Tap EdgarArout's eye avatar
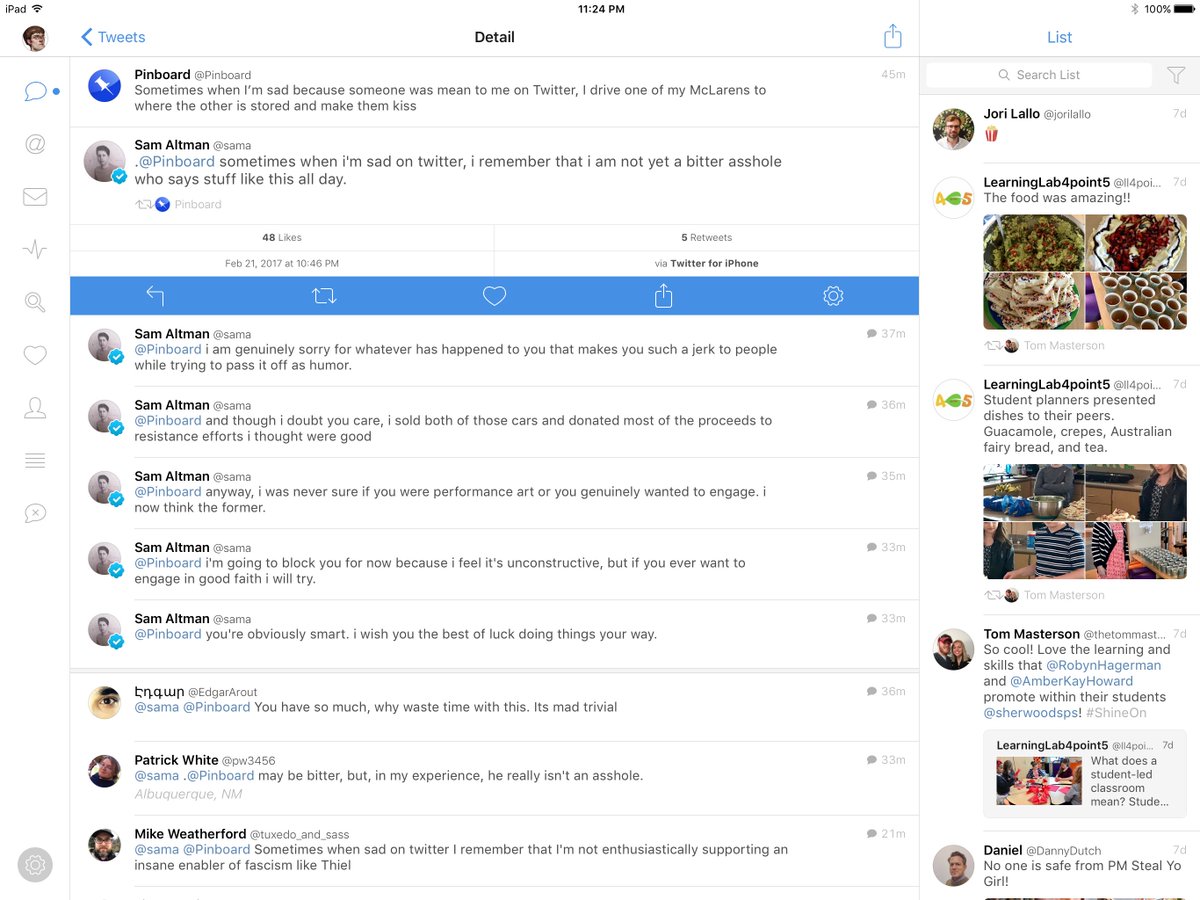 [x=104, y=703]
